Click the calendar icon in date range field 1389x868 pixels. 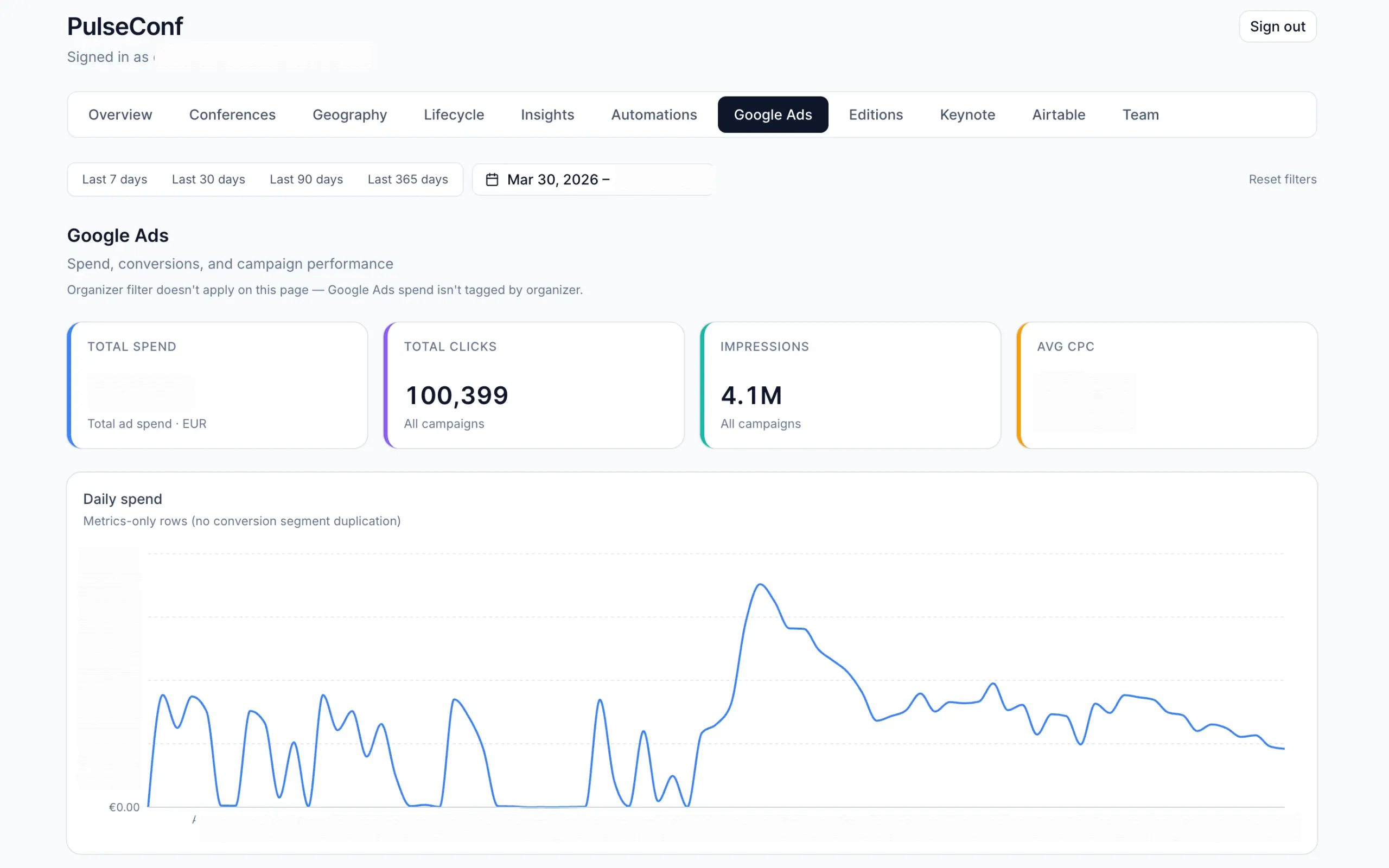pos(492,180)
